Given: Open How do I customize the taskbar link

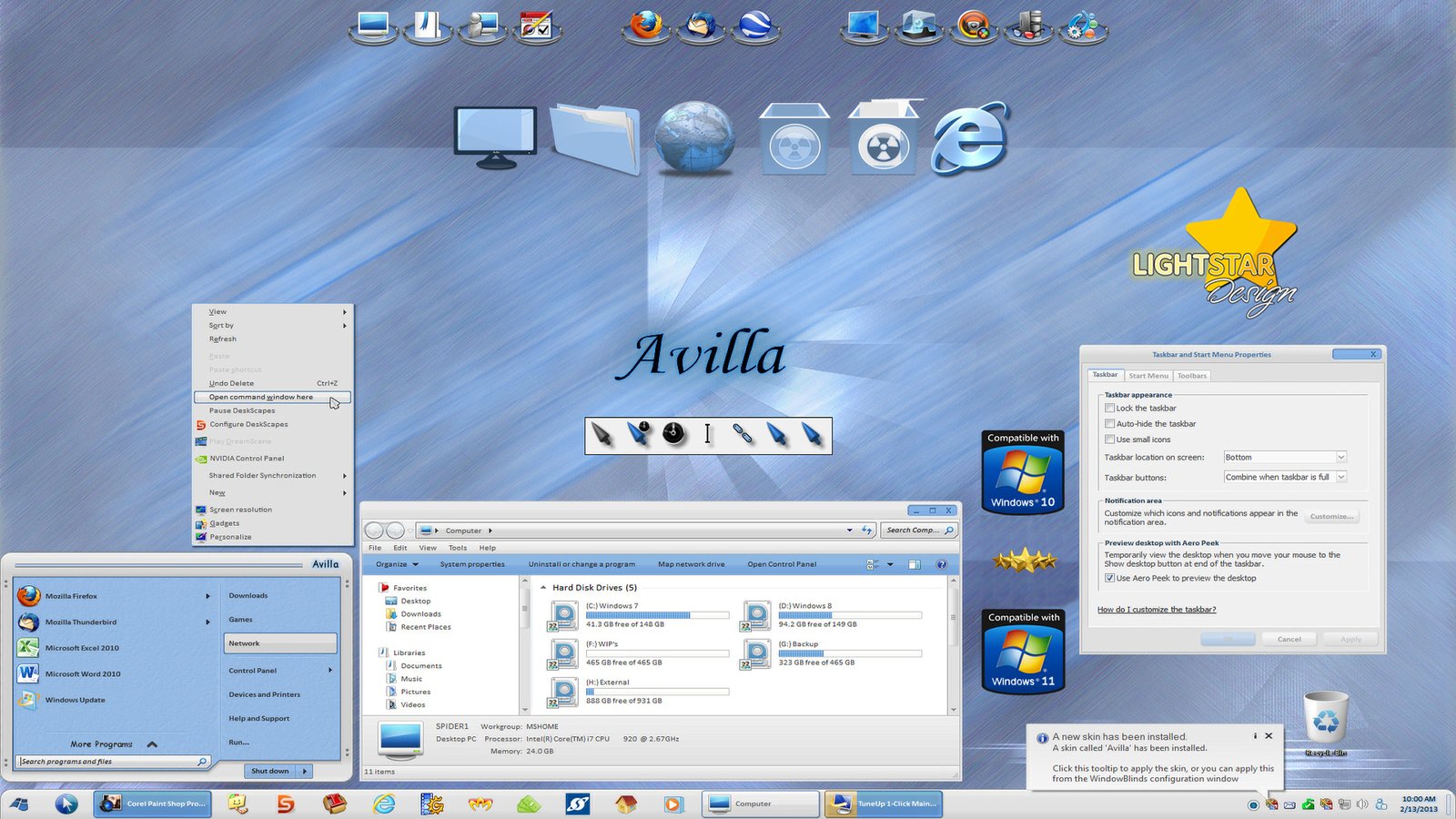Looking at the screenshot, I should point(1157,610).
